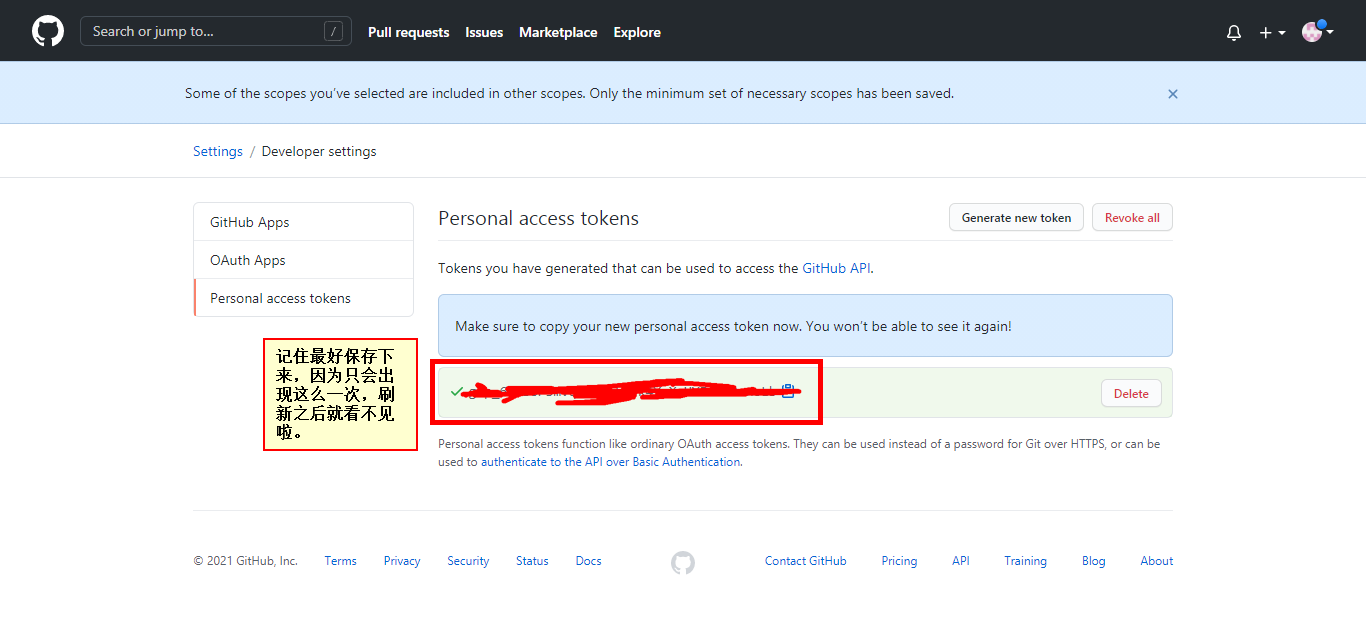Open Security footer link
This screenshot has height=625, width=1366.
click(x=468, y=561)
